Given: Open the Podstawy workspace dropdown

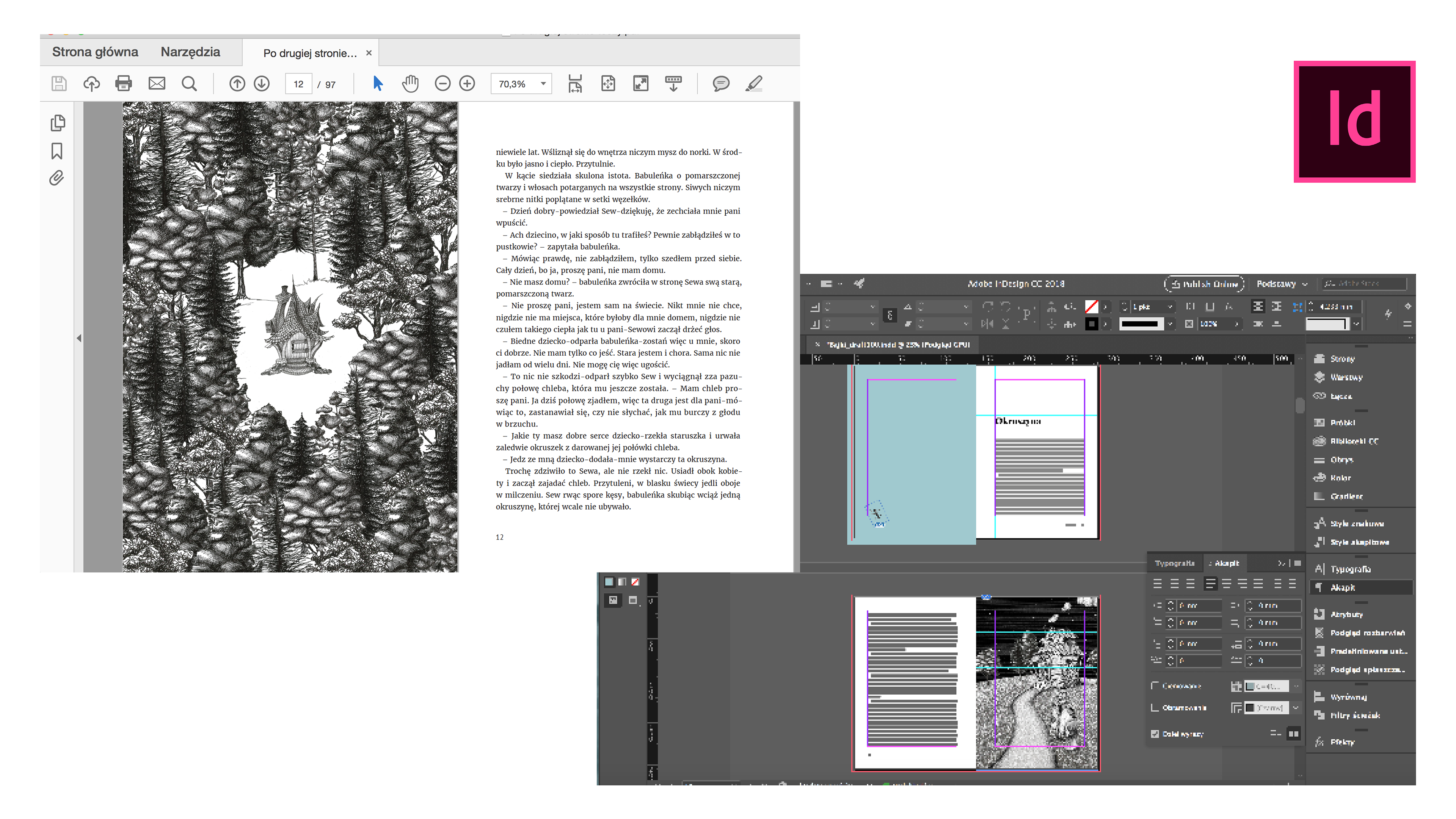Looking at the screenshot, I should (x=1282, y=284).
